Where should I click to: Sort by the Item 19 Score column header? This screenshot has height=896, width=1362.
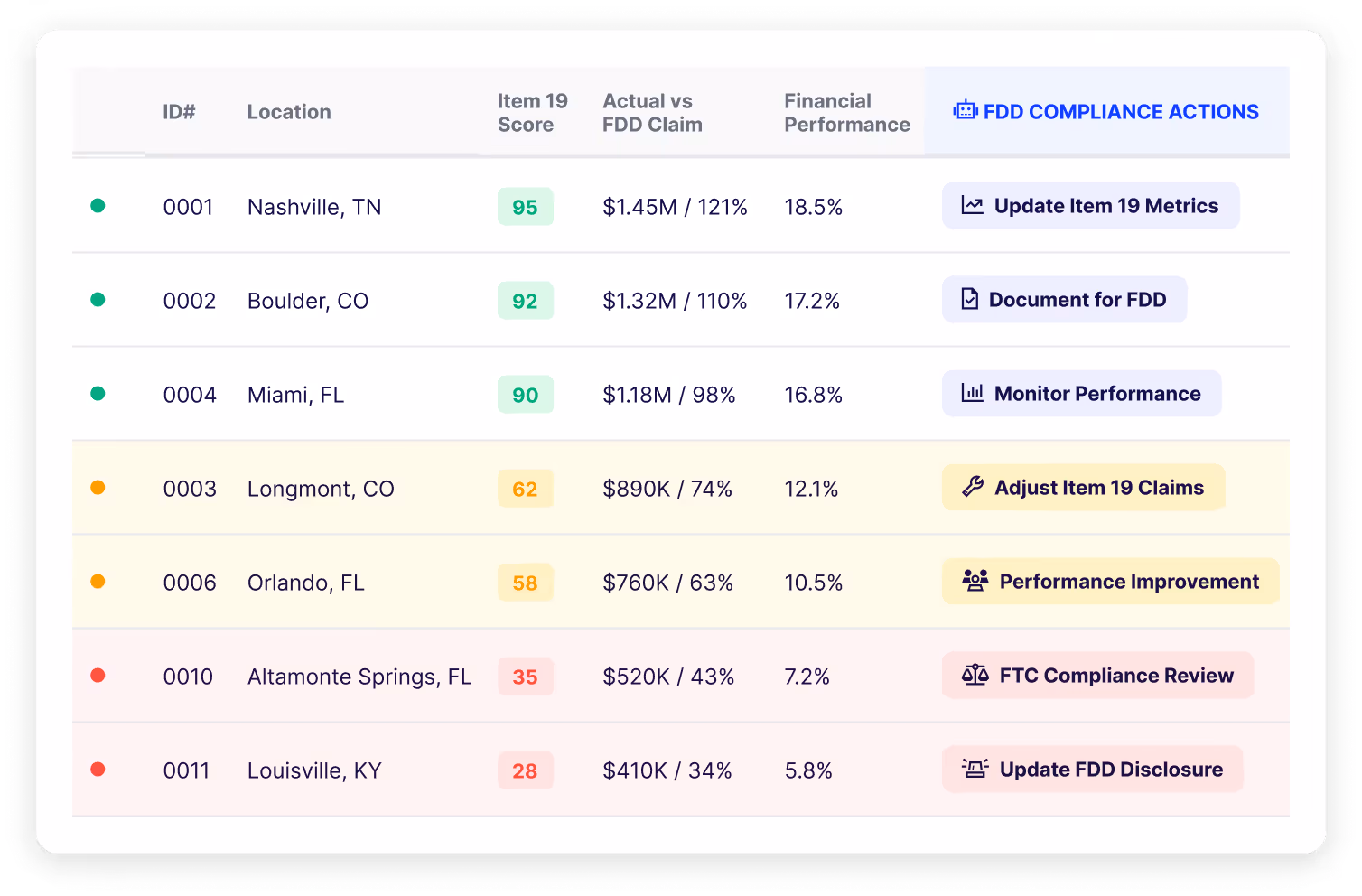click(532, 113)
